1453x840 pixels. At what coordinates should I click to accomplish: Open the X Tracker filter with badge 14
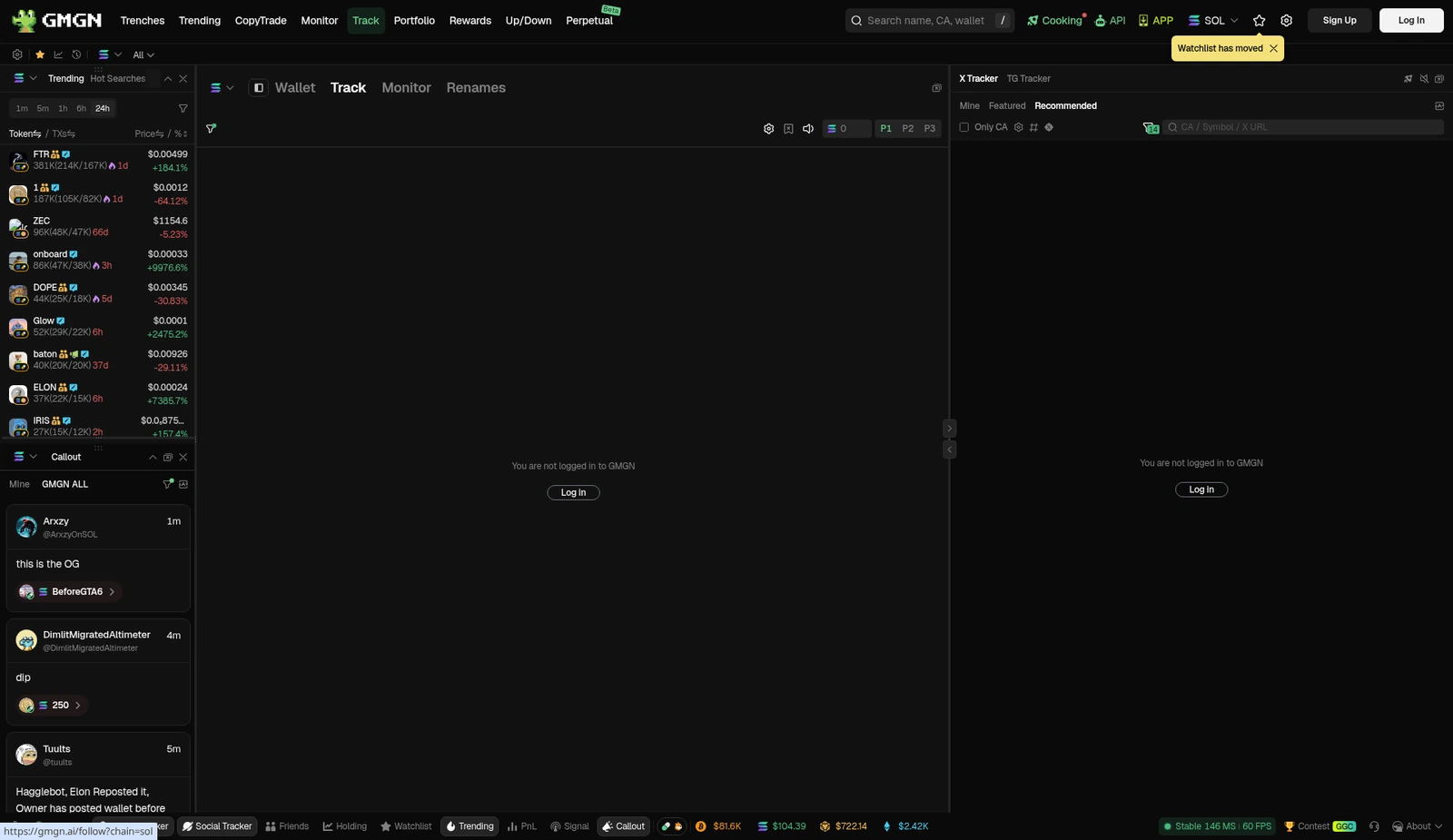1151,128
